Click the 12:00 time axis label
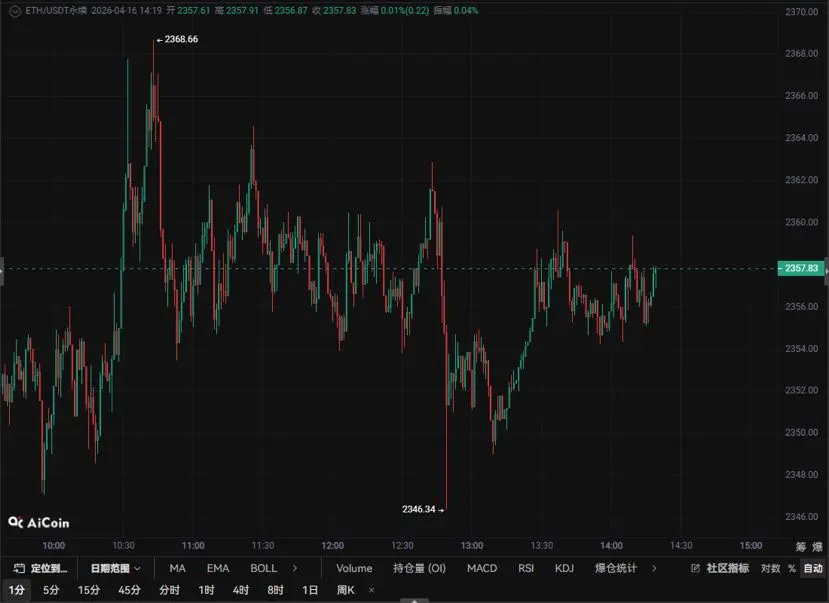The height and width of the screenshot is (603, 829). [x=333, y=545]
